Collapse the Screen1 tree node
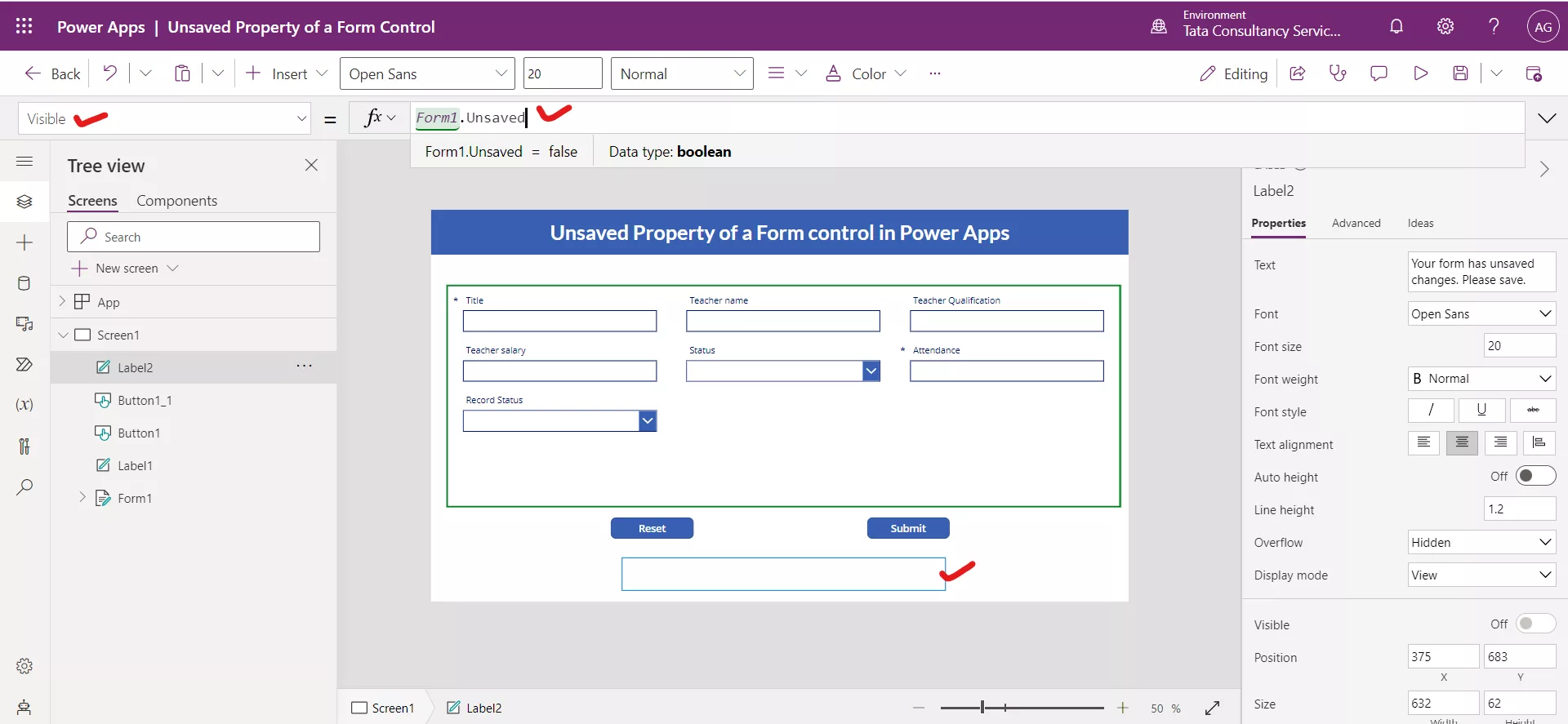This screenshot has width=1568, height=724. coord(63,335)
